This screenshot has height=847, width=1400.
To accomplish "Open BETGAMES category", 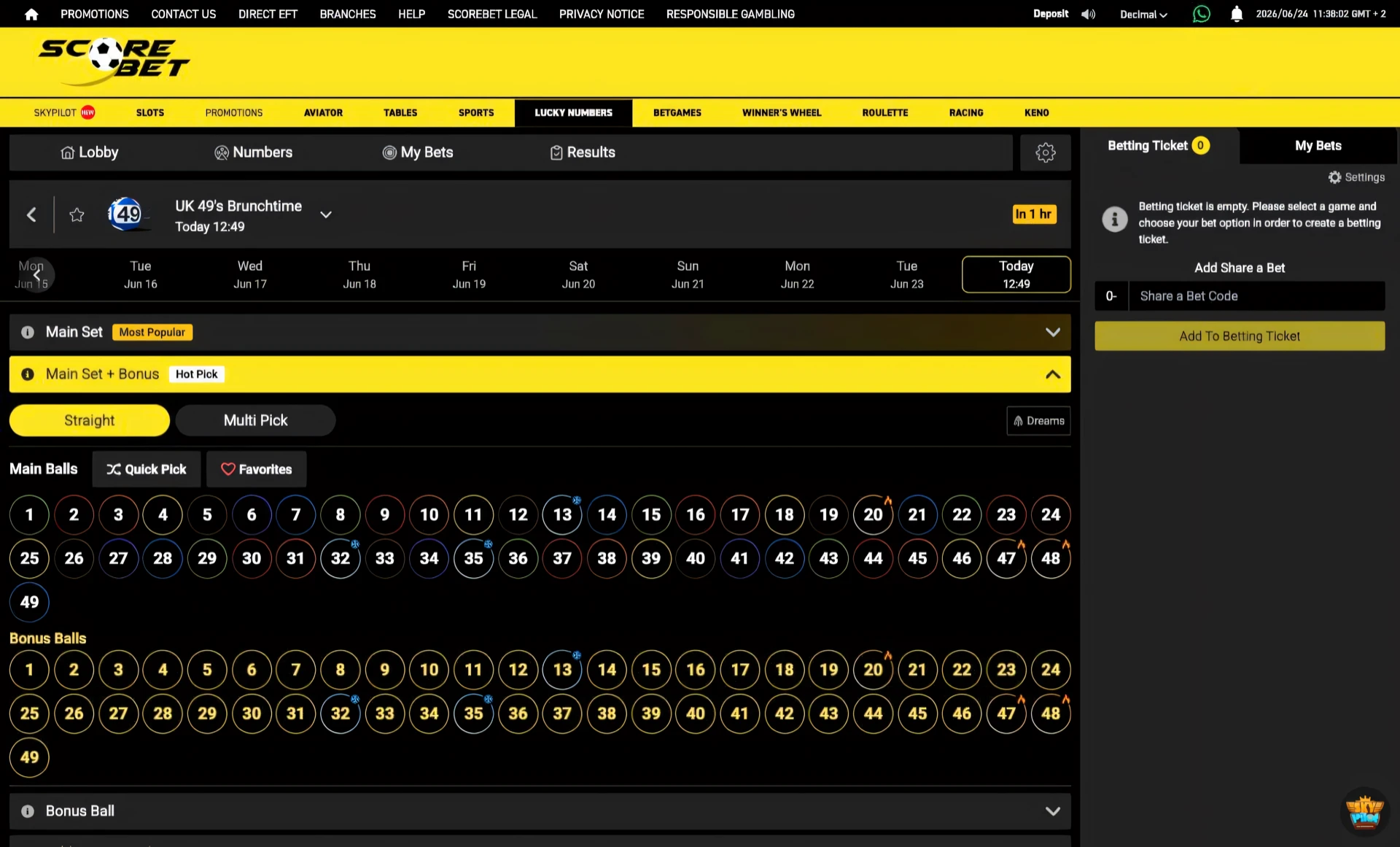I will [677, 112].
